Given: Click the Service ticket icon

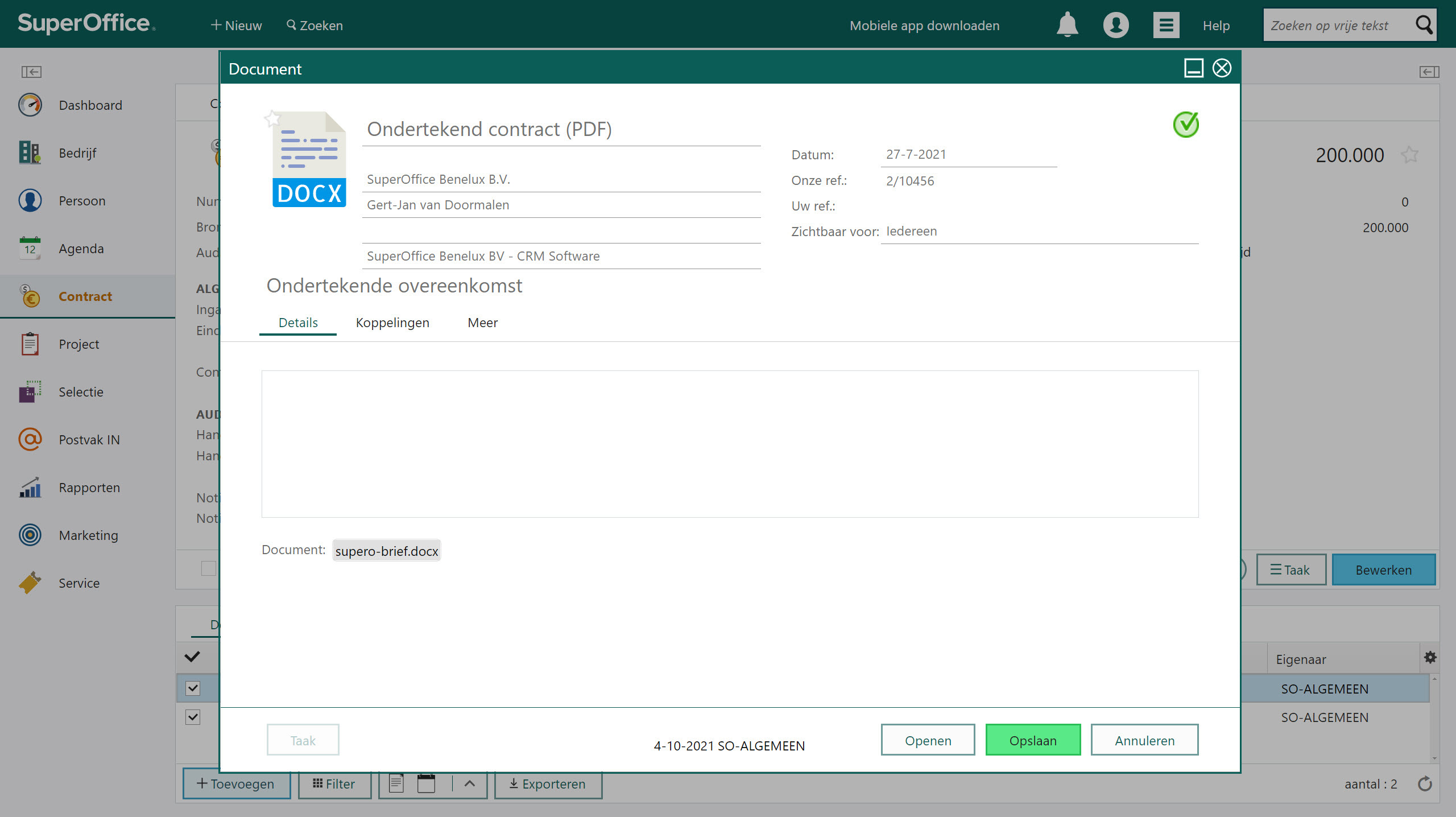Looking at the screenshot, I should click(30, 583).
